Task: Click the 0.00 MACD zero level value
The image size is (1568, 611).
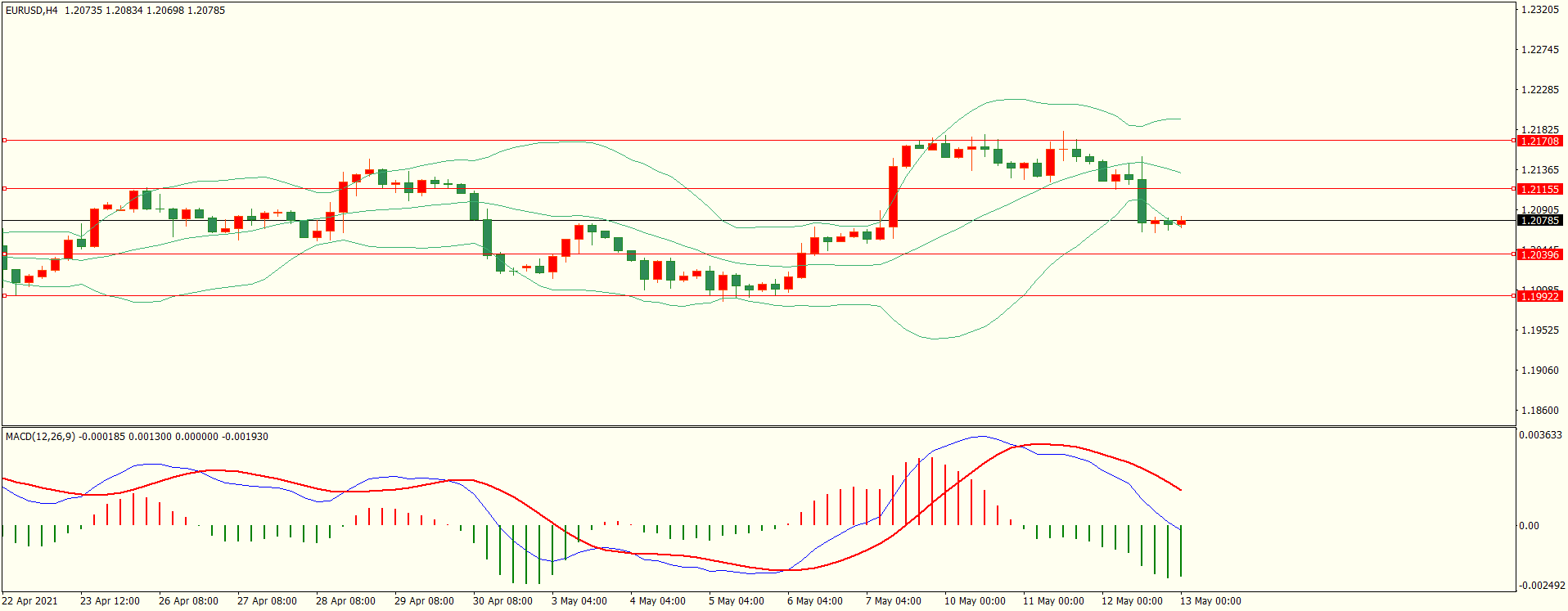Action: (x=1529, y=526)
